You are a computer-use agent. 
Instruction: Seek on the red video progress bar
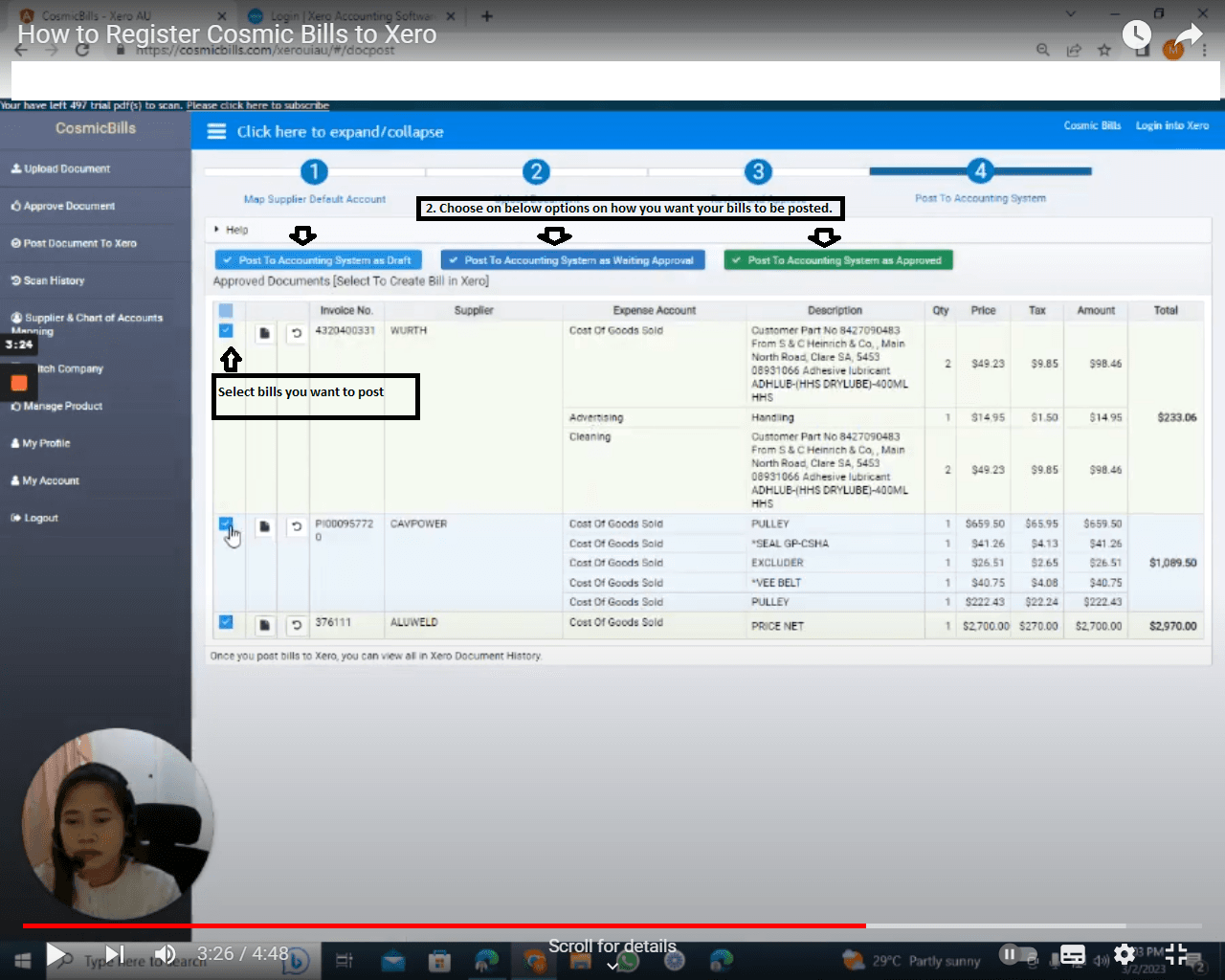pos(444,925)
